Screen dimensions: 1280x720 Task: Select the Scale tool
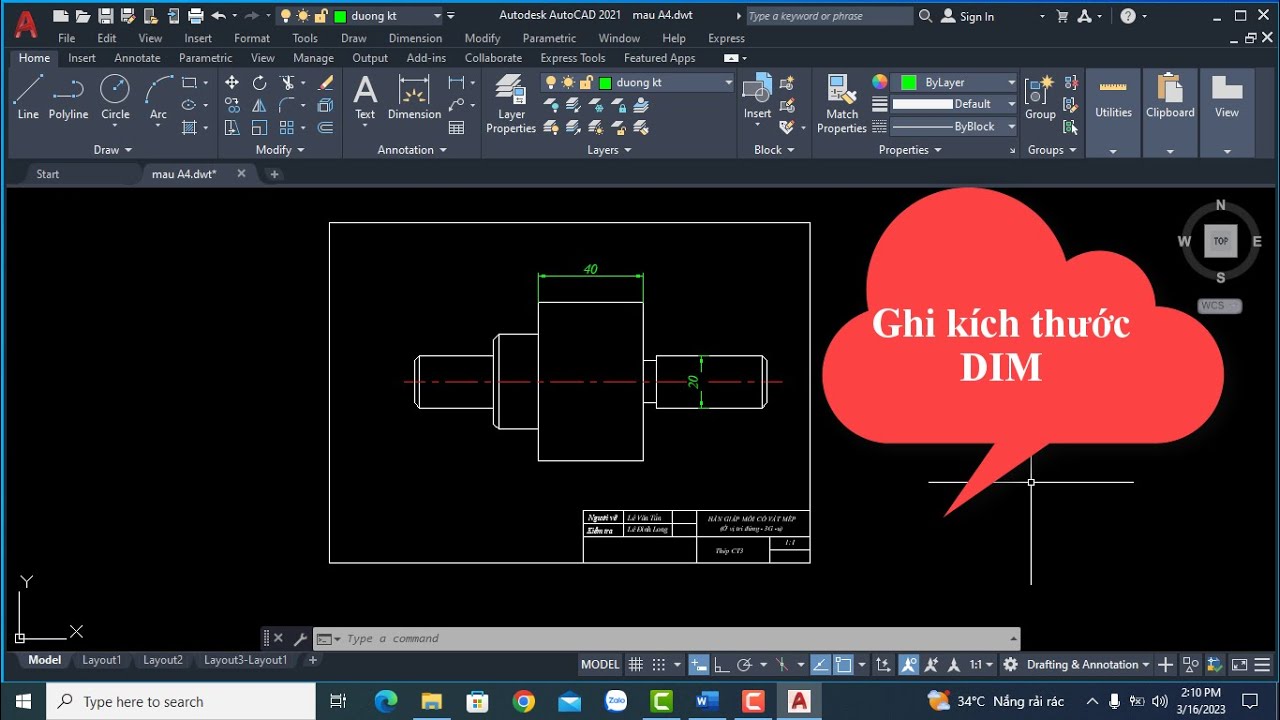tap(259, 127)
